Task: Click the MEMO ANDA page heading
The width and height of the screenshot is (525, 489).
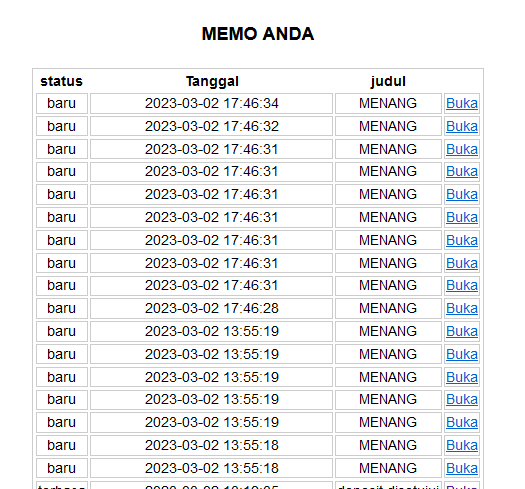Action: [258, 34]
